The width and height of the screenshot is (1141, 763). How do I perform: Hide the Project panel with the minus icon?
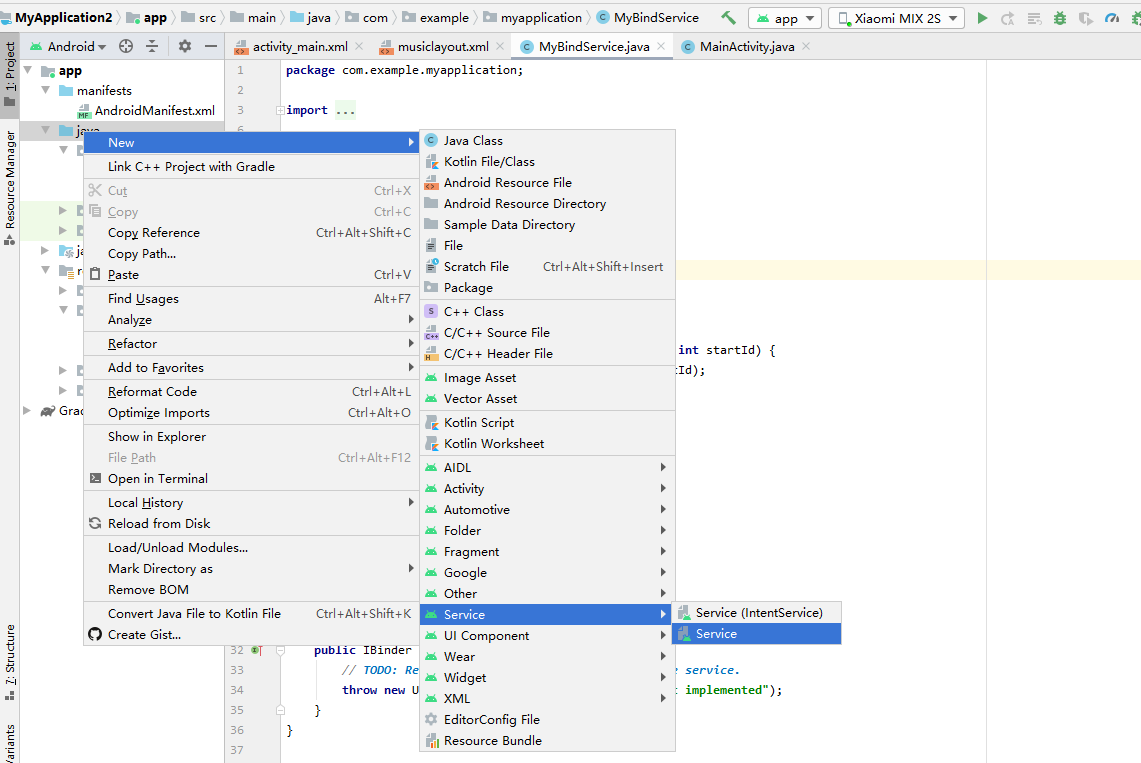pyautogui.click(x=211, y=47)
